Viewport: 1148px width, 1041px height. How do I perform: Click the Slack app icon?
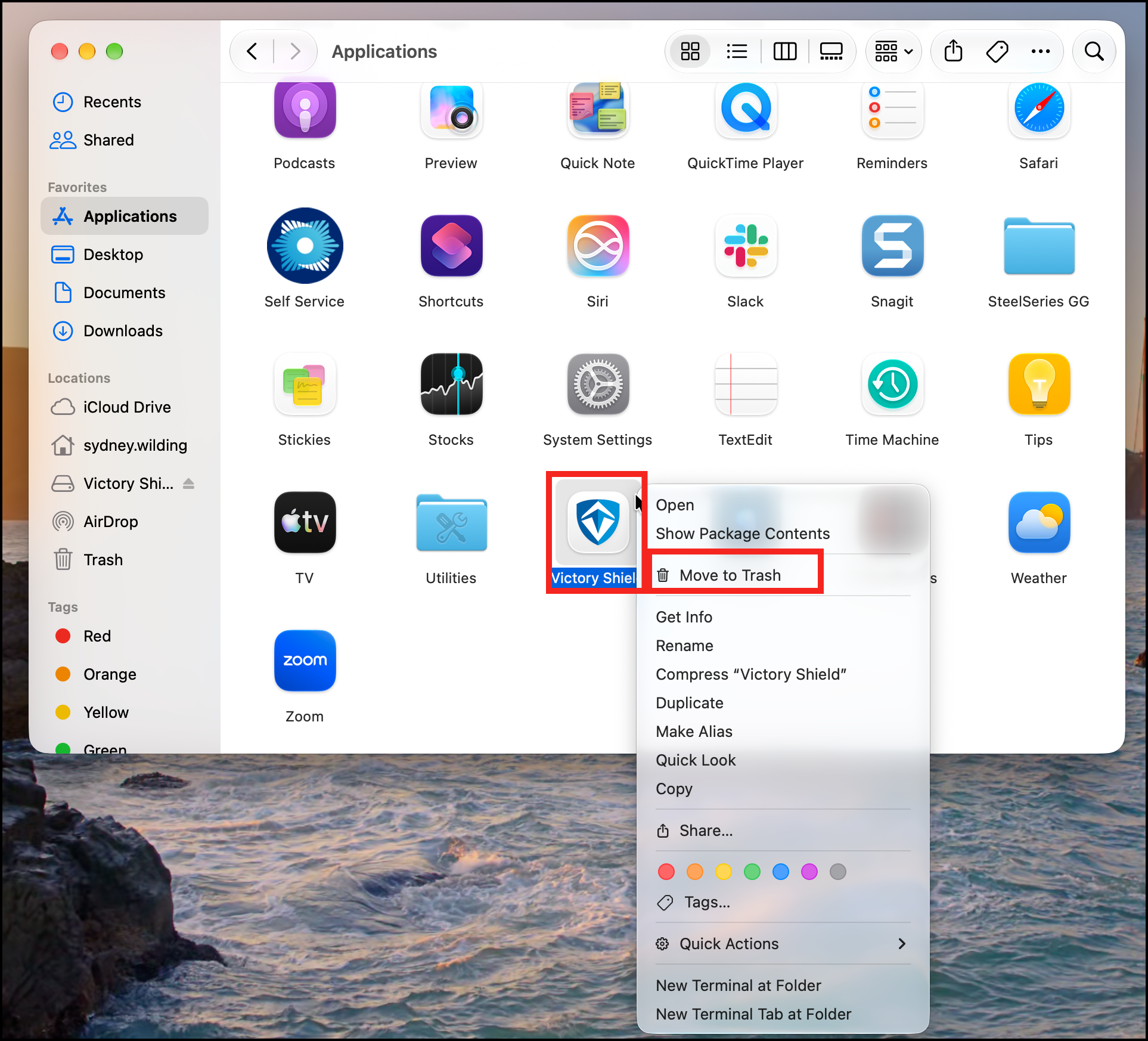tap(746, 246)
